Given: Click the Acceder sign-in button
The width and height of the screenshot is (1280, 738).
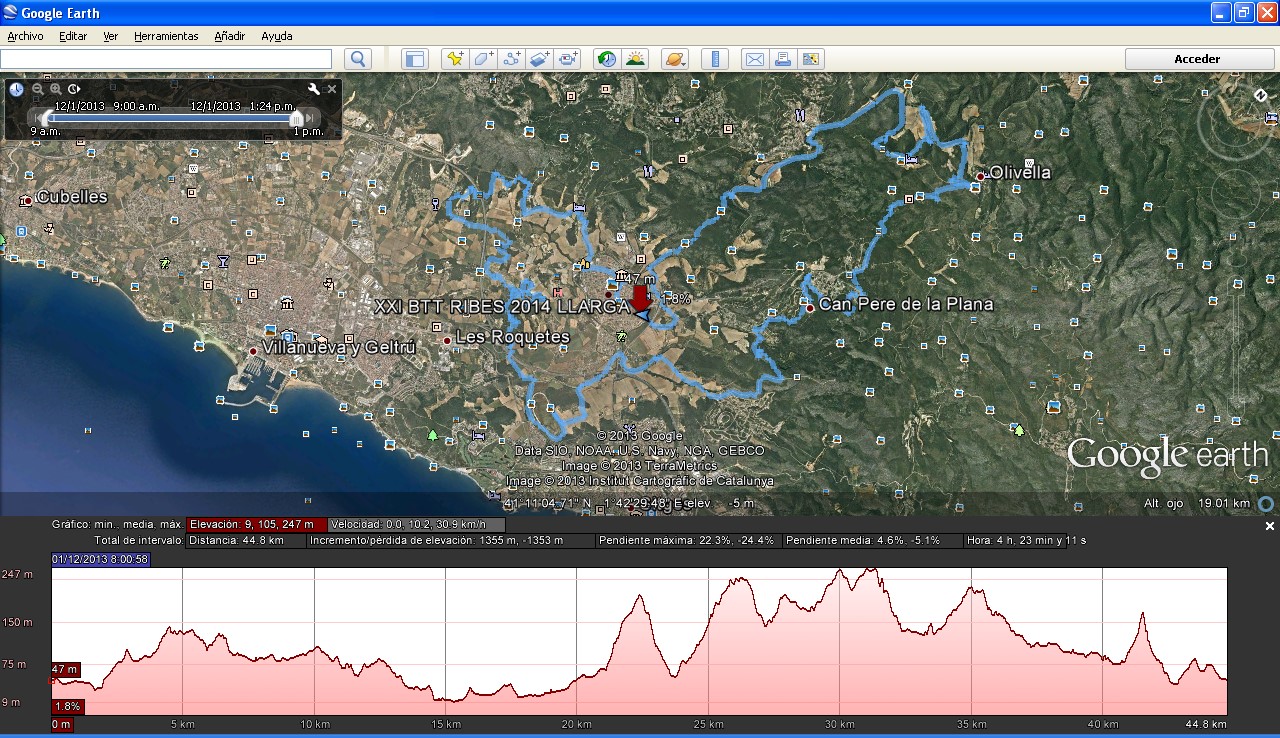Looking at the screenshot, I should click(1197, 59).
